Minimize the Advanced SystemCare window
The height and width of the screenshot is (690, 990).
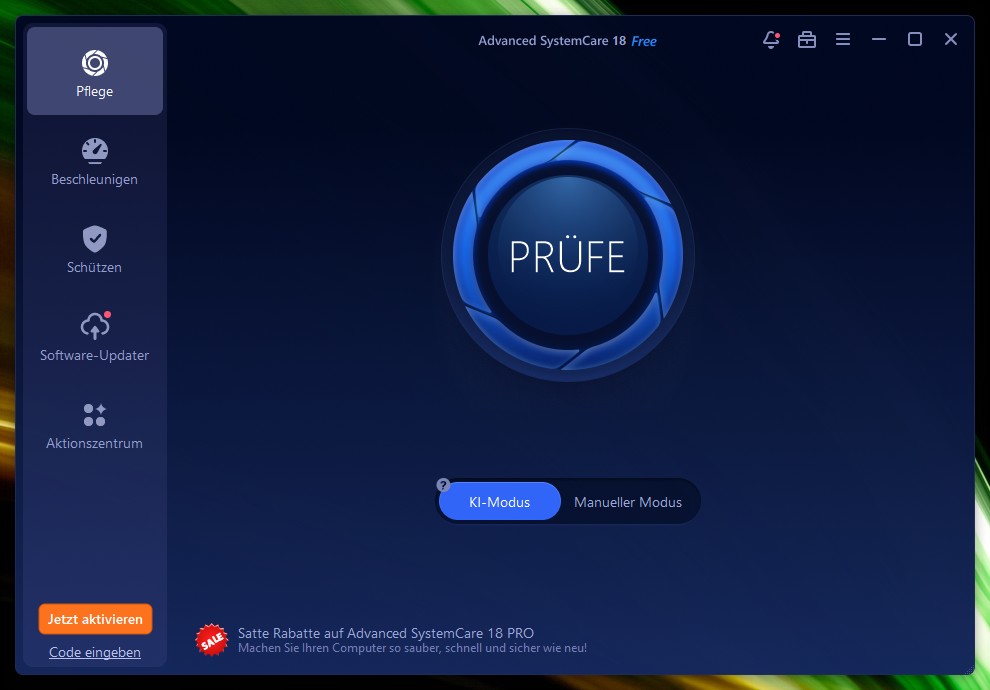879,39
